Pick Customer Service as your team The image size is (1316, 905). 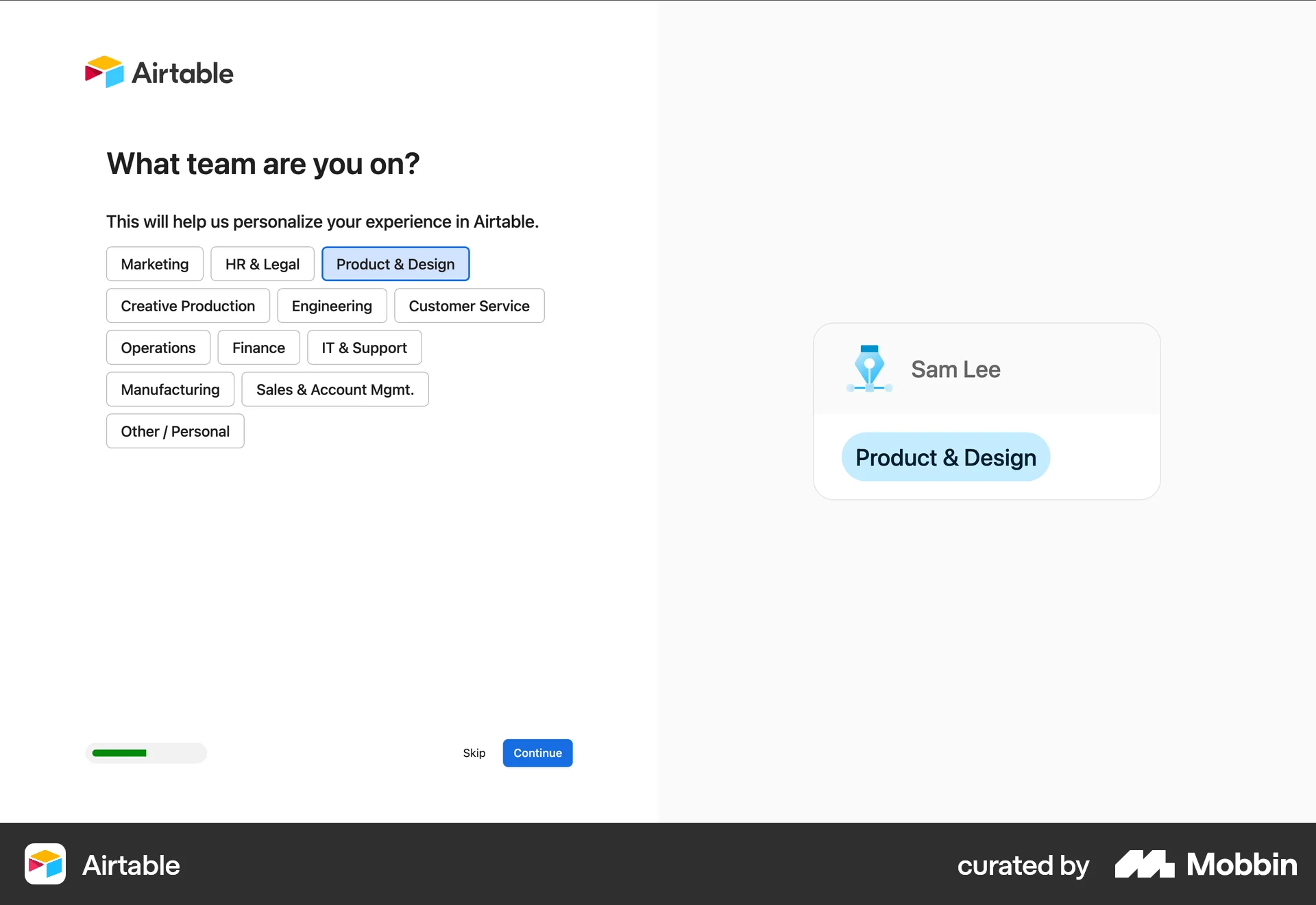click(469, 306)
